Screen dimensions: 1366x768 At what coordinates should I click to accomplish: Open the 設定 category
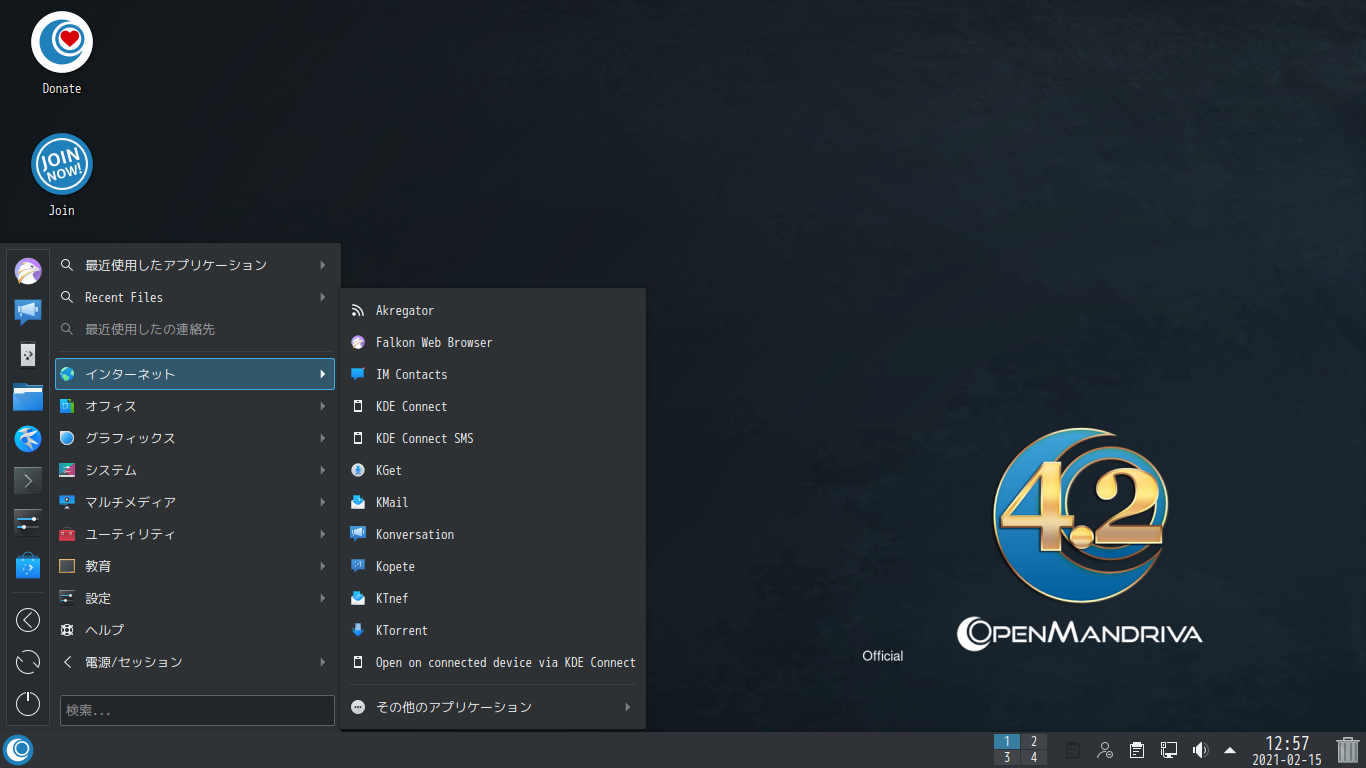point(195,598)
